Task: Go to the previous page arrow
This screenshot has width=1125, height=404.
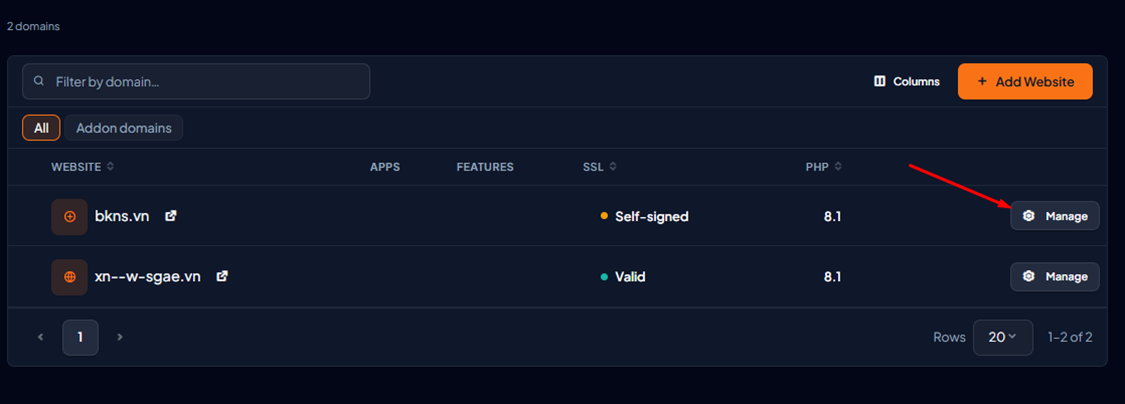Action: tap(41, 337)
